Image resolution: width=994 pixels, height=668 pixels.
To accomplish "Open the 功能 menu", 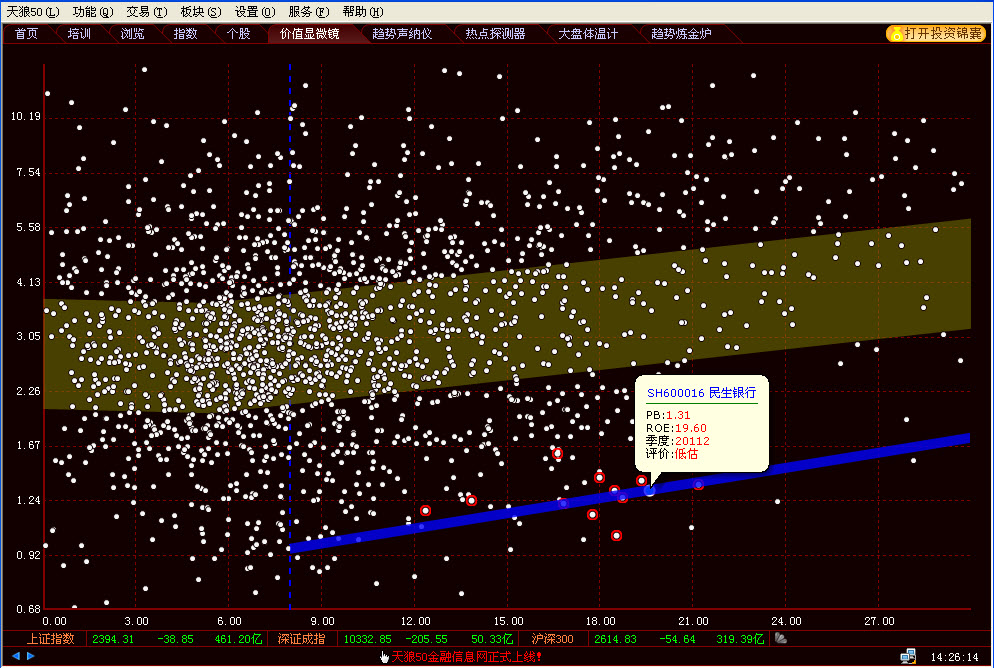I will pyautogui.click(x=93, y=11).
